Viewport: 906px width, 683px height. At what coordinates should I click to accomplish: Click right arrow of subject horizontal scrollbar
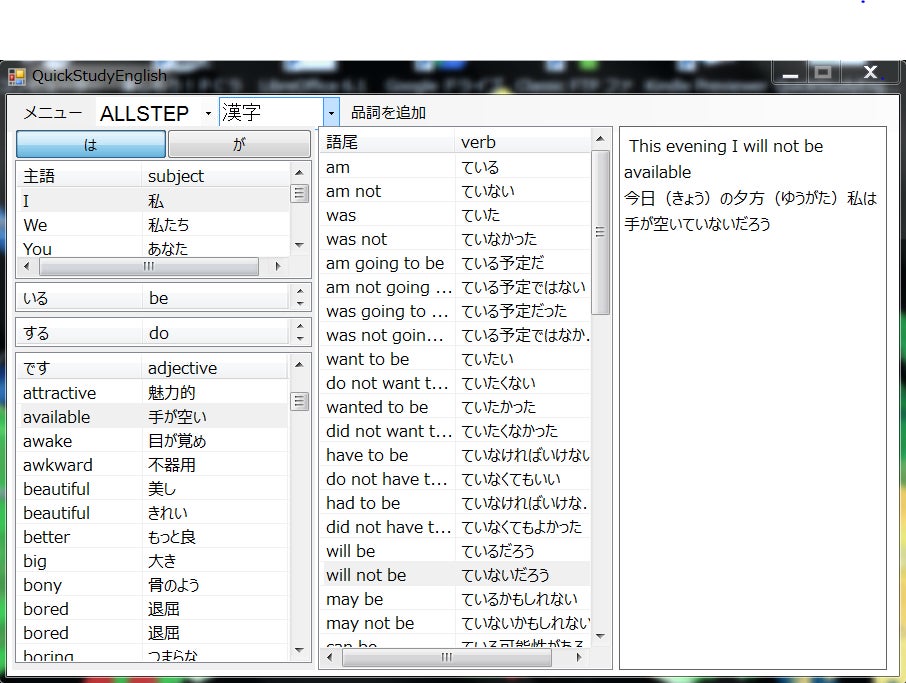click(278, 267)
